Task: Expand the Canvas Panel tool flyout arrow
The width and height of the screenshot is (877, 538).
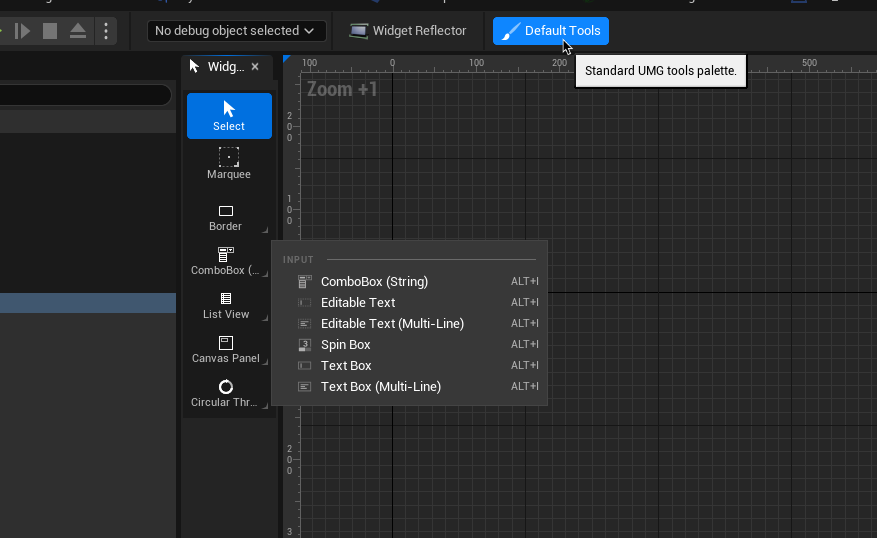Action: point(265,362)
